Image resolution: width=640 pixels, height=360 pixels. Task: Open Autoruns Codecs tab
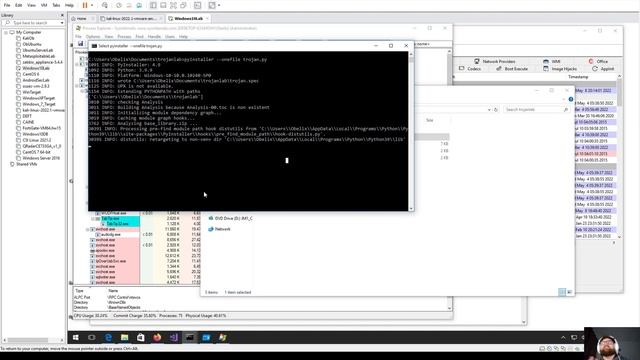pos(470,69)
